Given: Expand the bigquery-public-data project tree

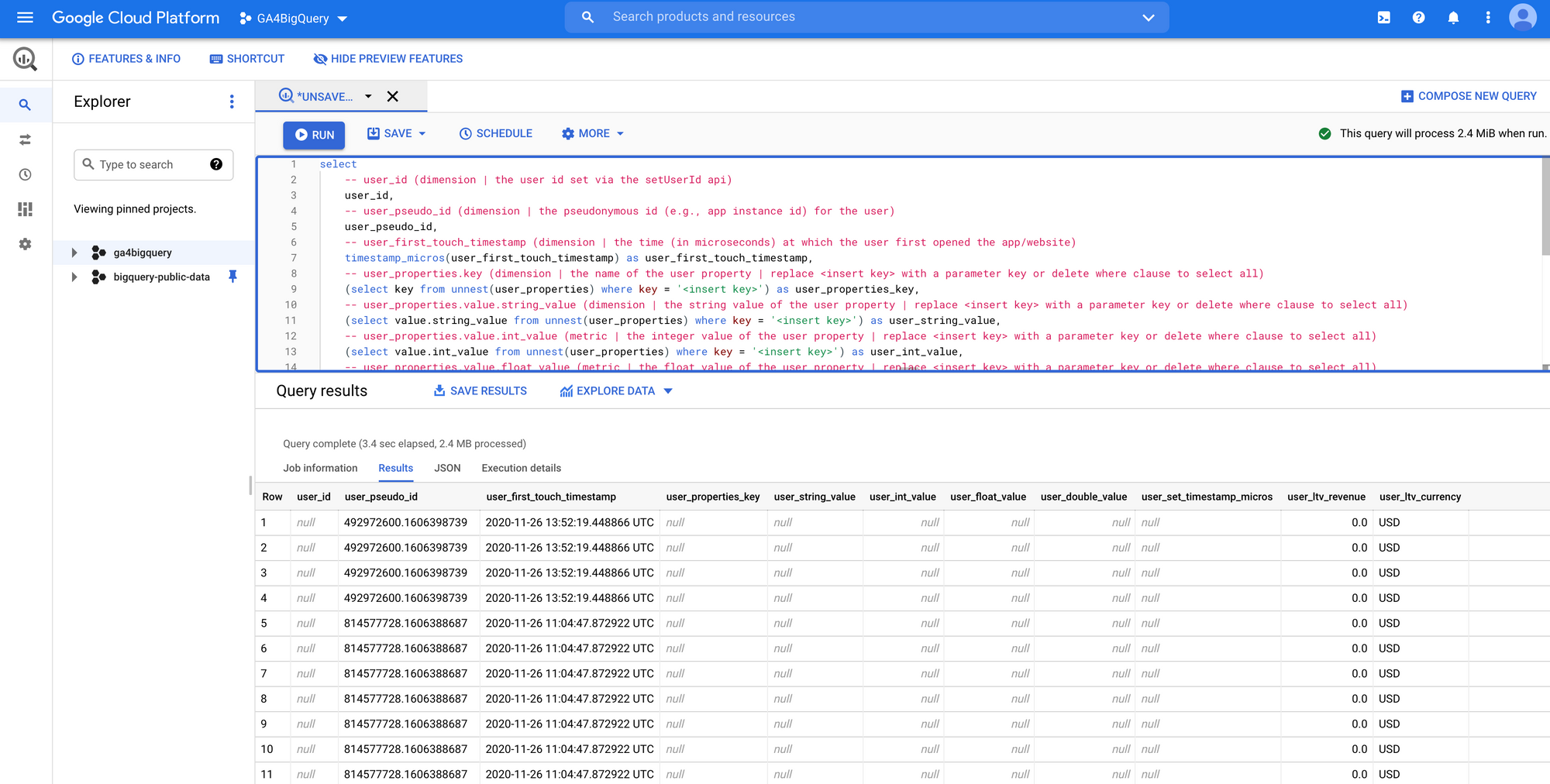Looking at the screenshot, I should [x=74, y=277].
